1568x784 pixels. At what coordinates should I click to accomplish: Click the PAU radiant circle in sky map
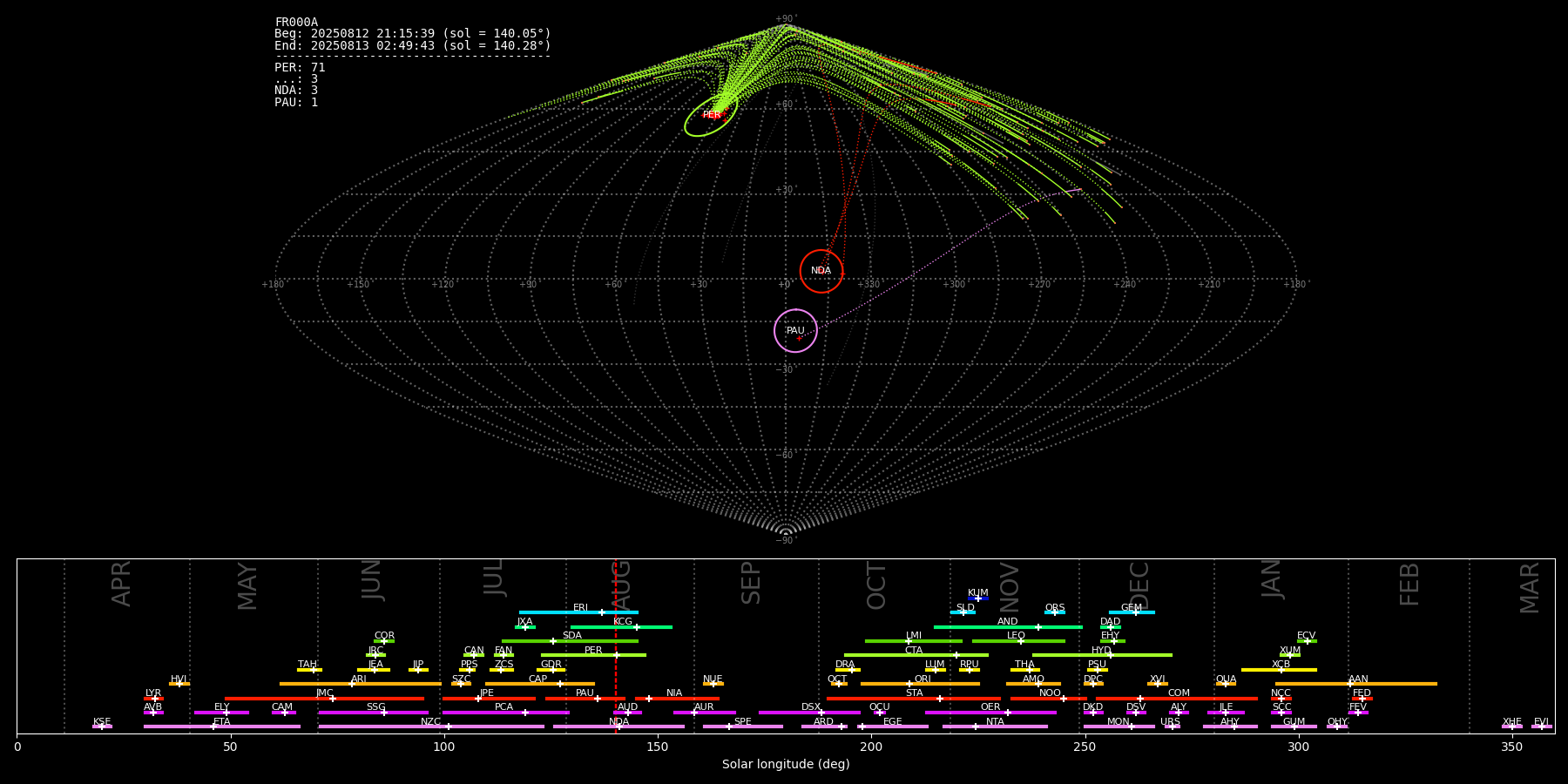(795, 330)
